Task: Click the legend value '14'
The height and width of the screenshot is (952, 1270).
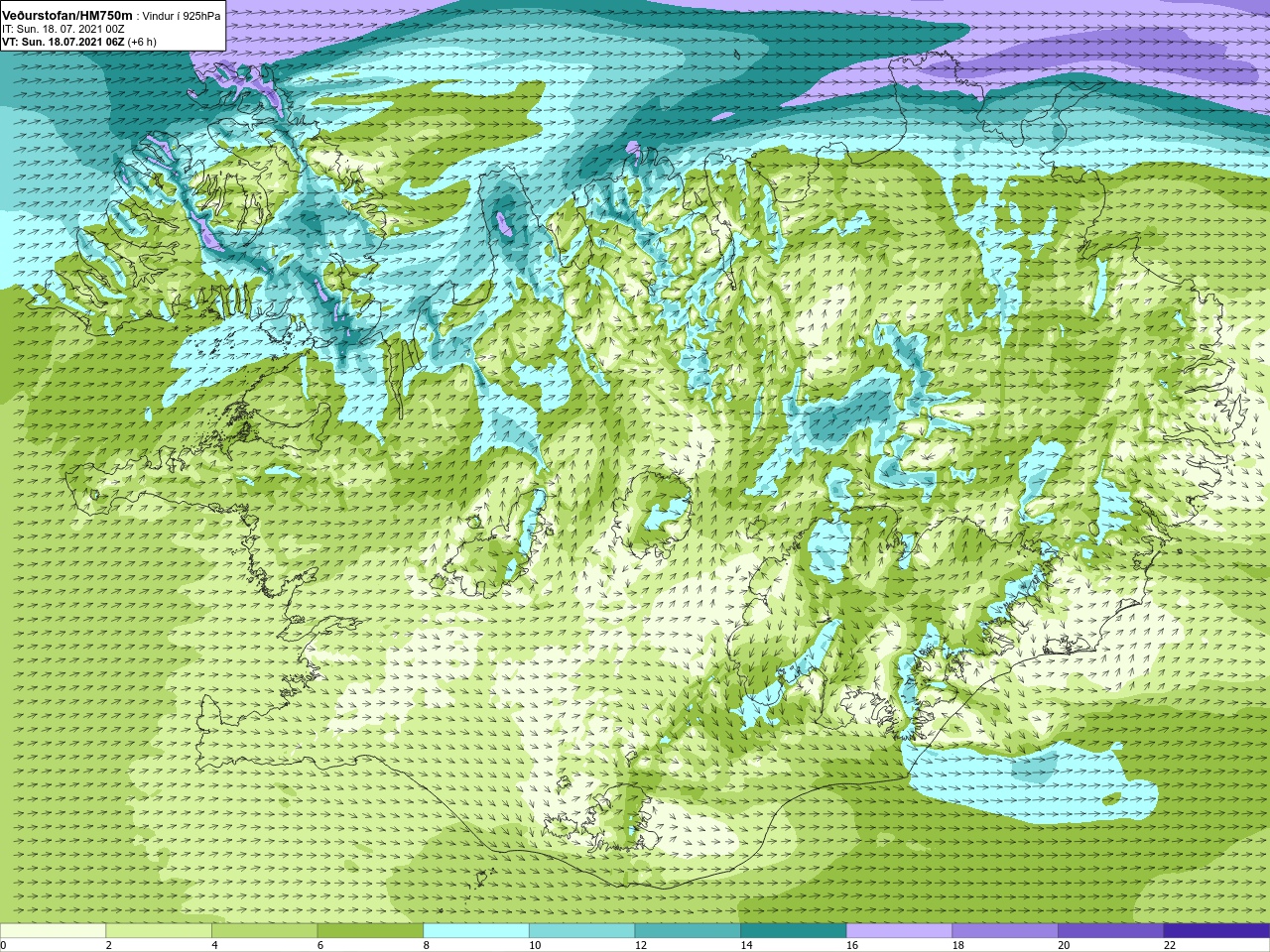Action: point(746,945)
